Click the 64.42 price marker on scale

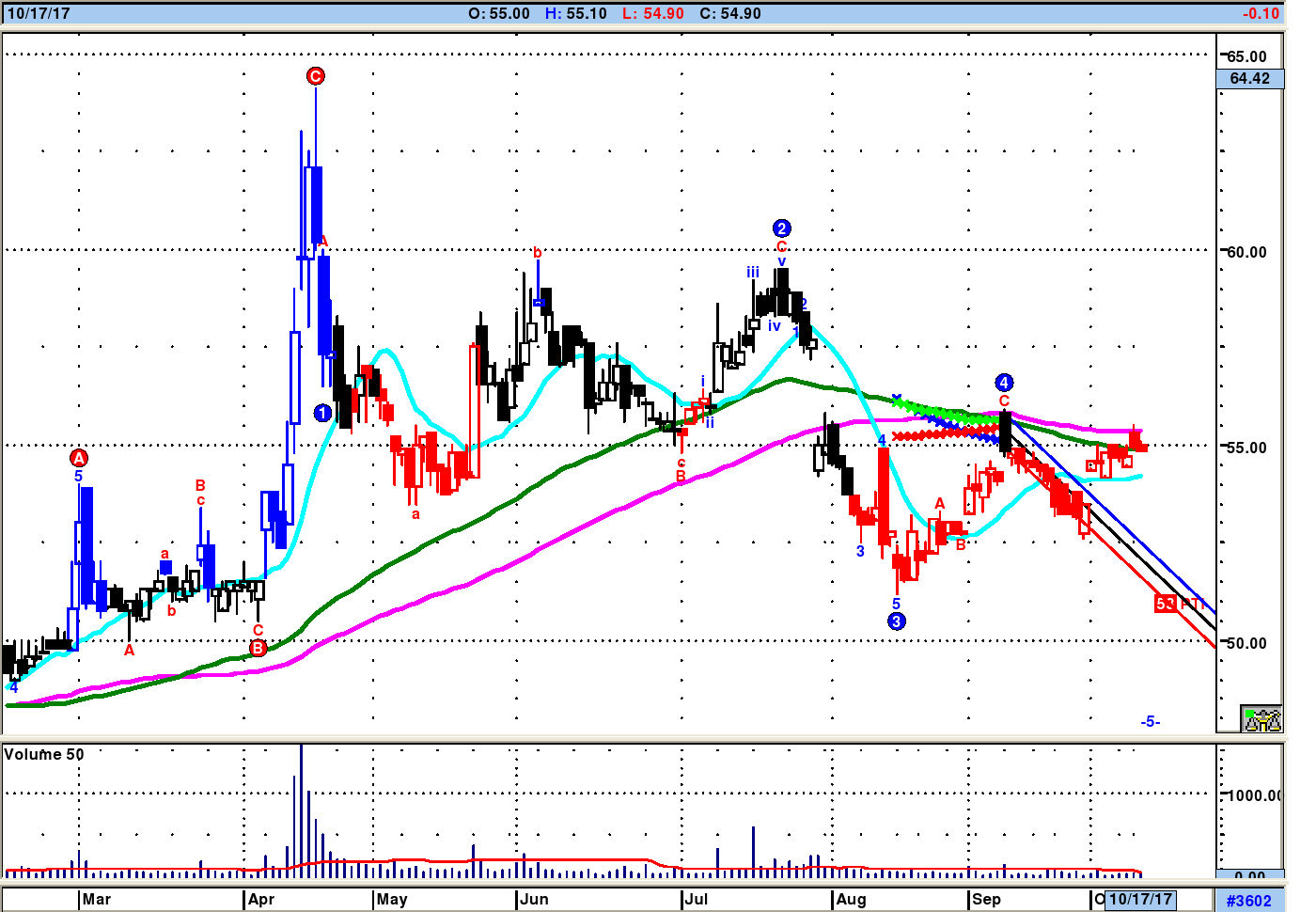pos(1249,79)
